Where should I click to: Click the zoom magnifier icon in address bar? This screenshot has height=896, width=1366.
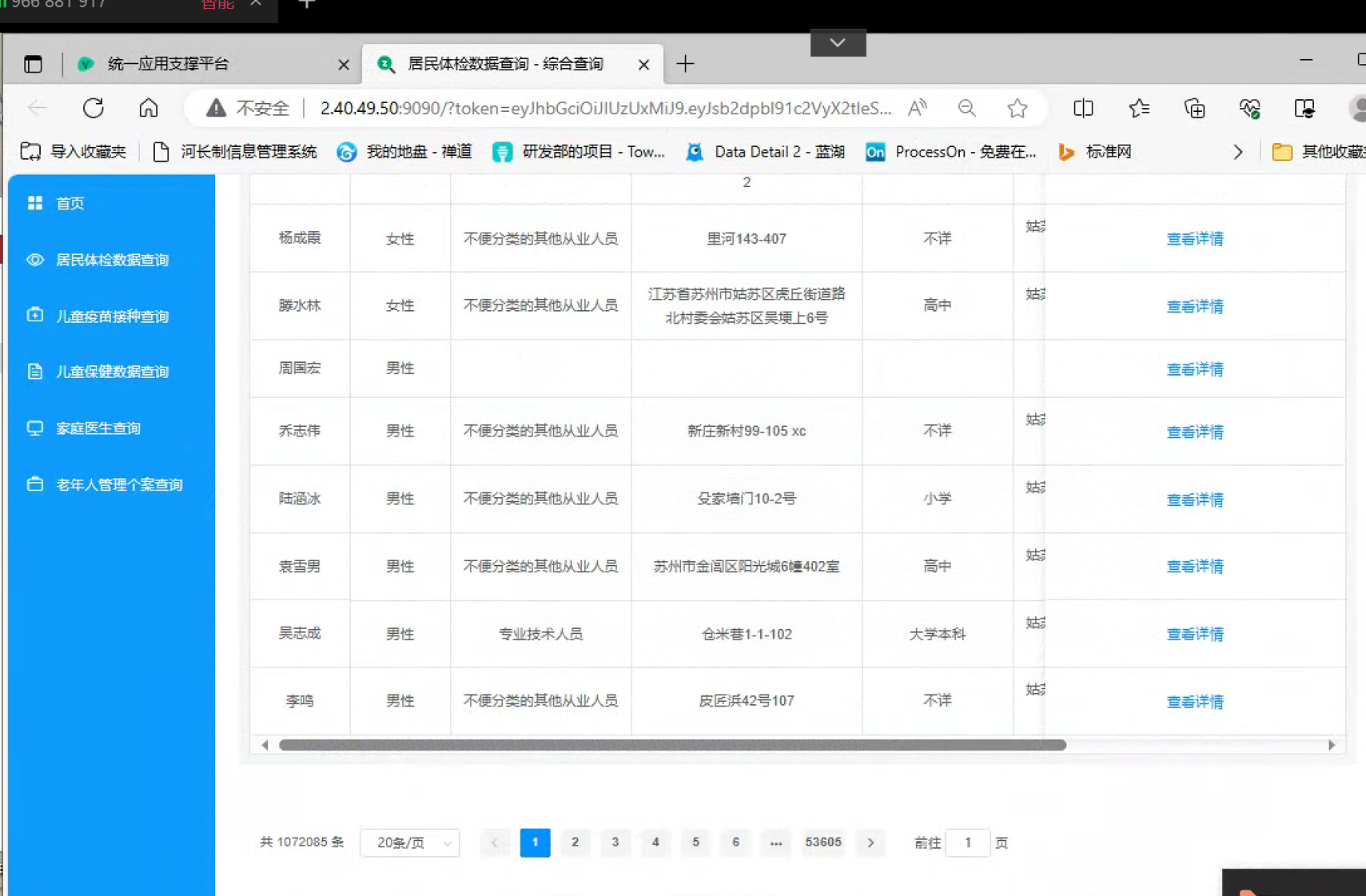pyautogui.click(x=967, y=108)
